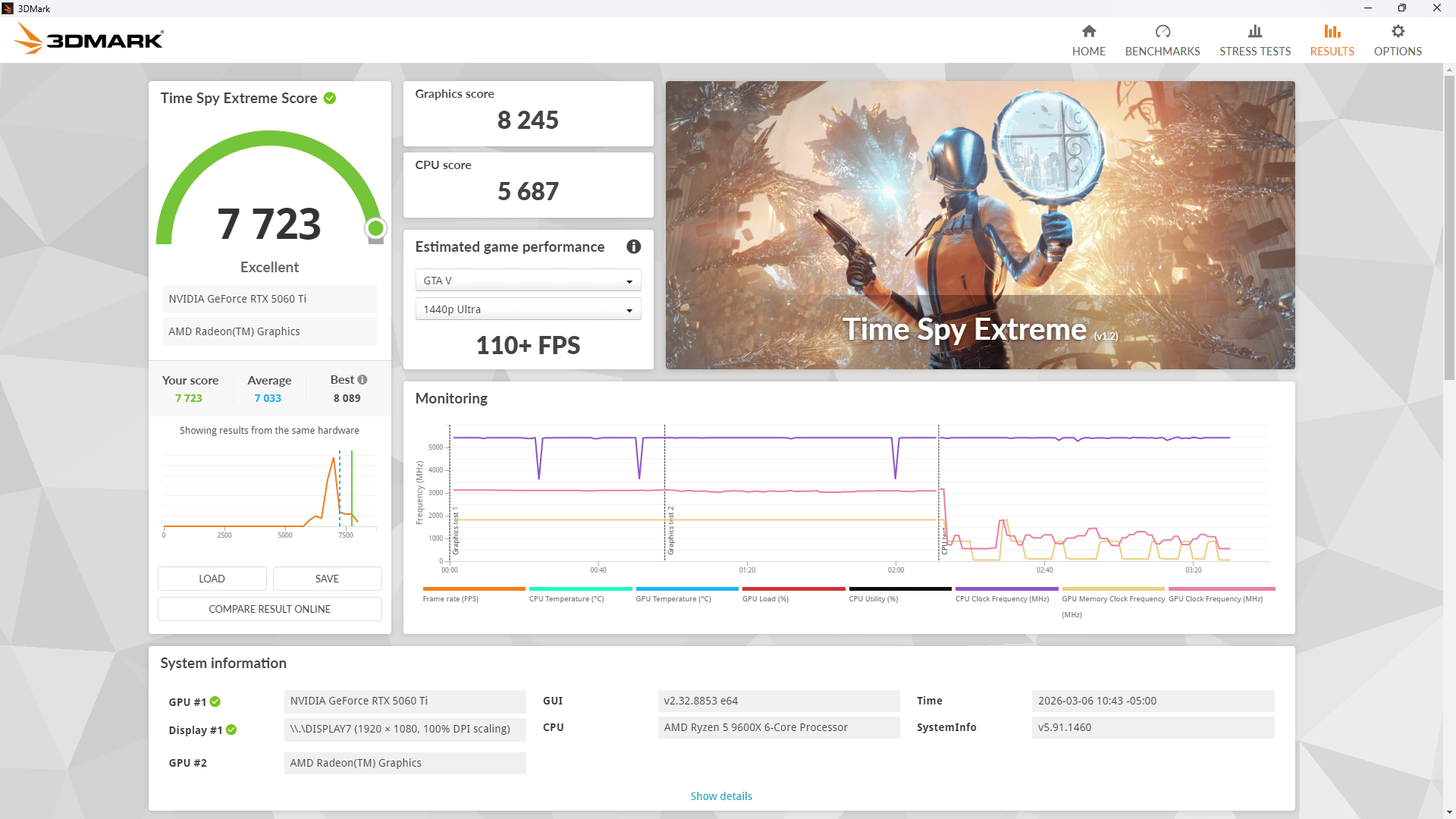Open the Home house icon
1456x819 pixels.
(1089, 31)
